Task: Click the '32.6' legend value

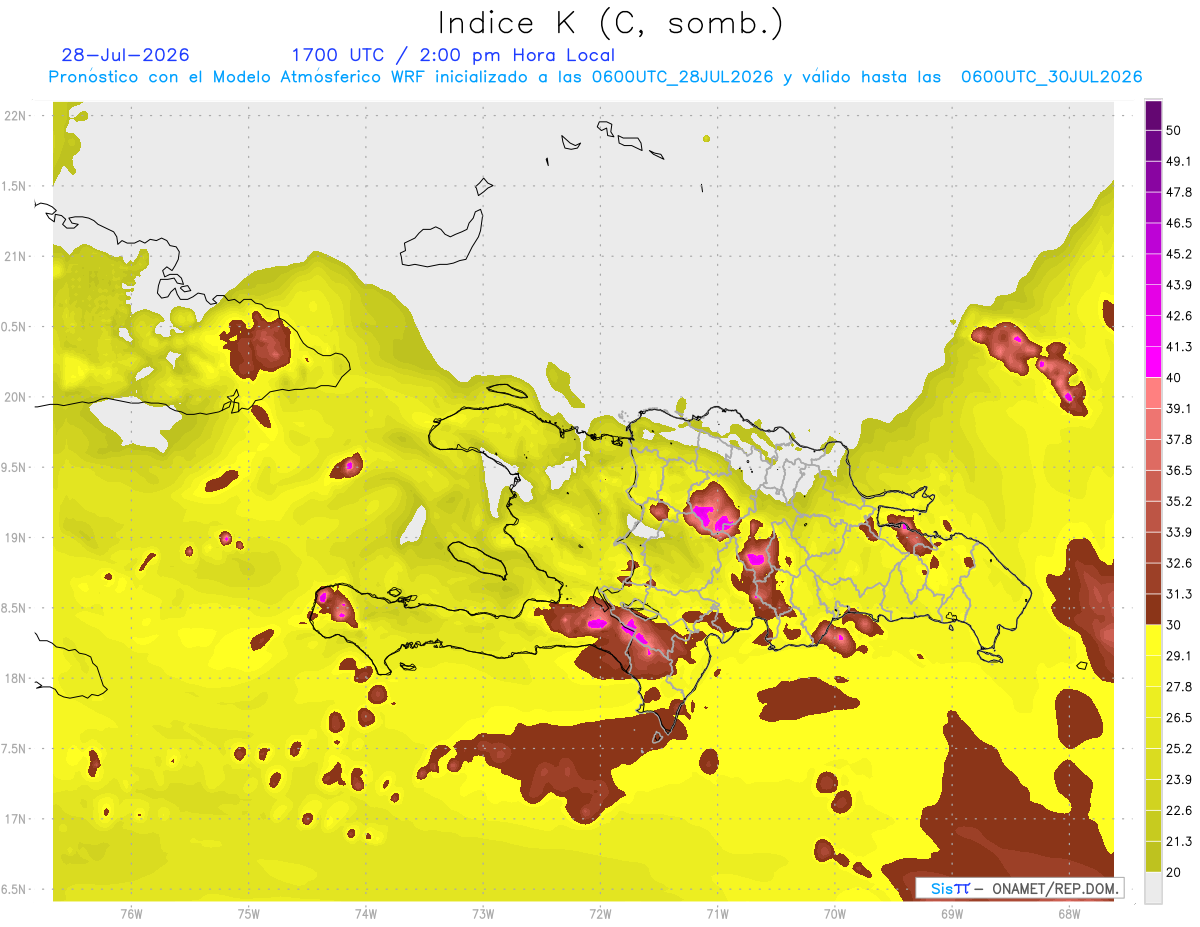Action: 1179,564
